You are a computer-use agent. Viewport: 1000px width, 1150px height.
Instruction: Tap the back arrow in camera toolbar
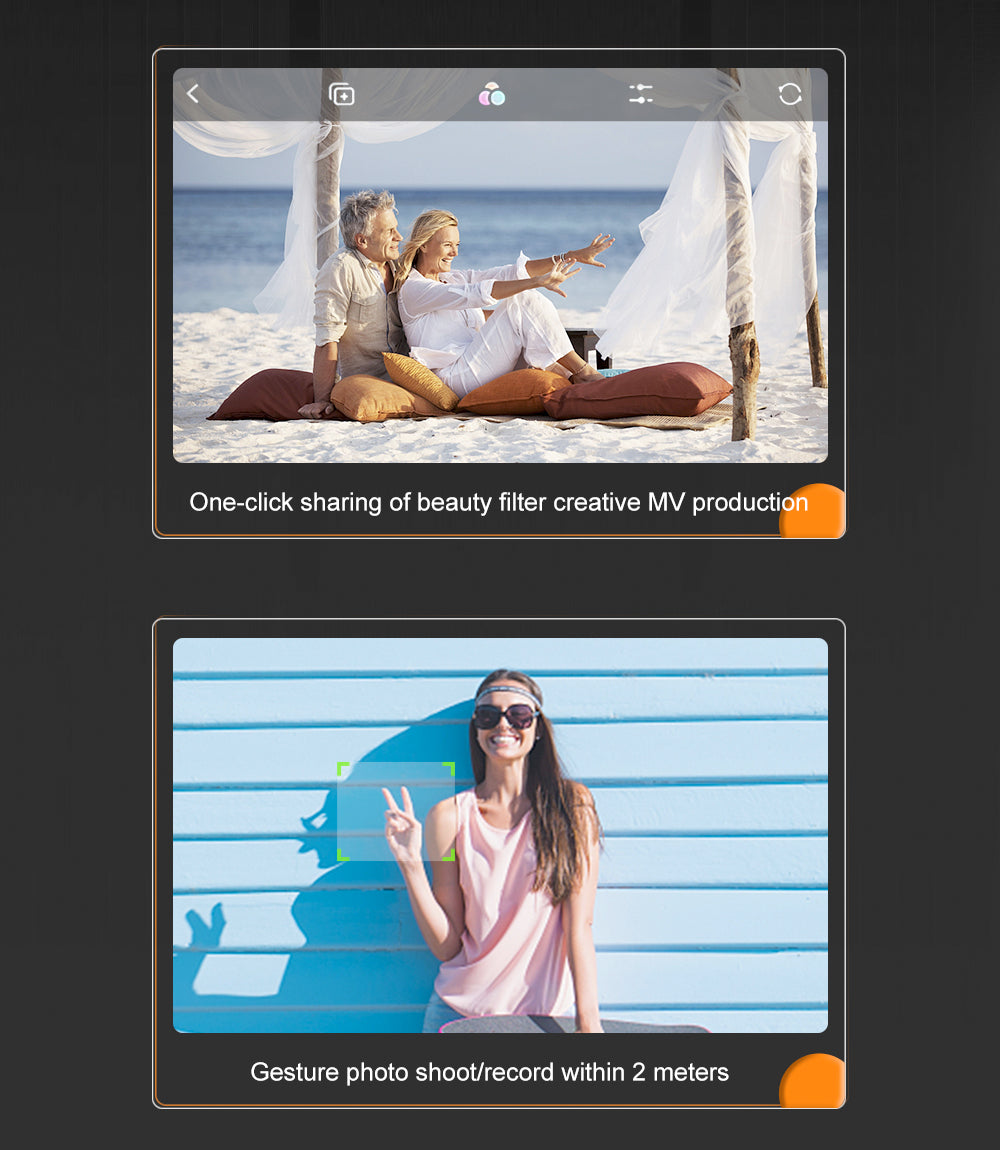(x=193, y=94)
